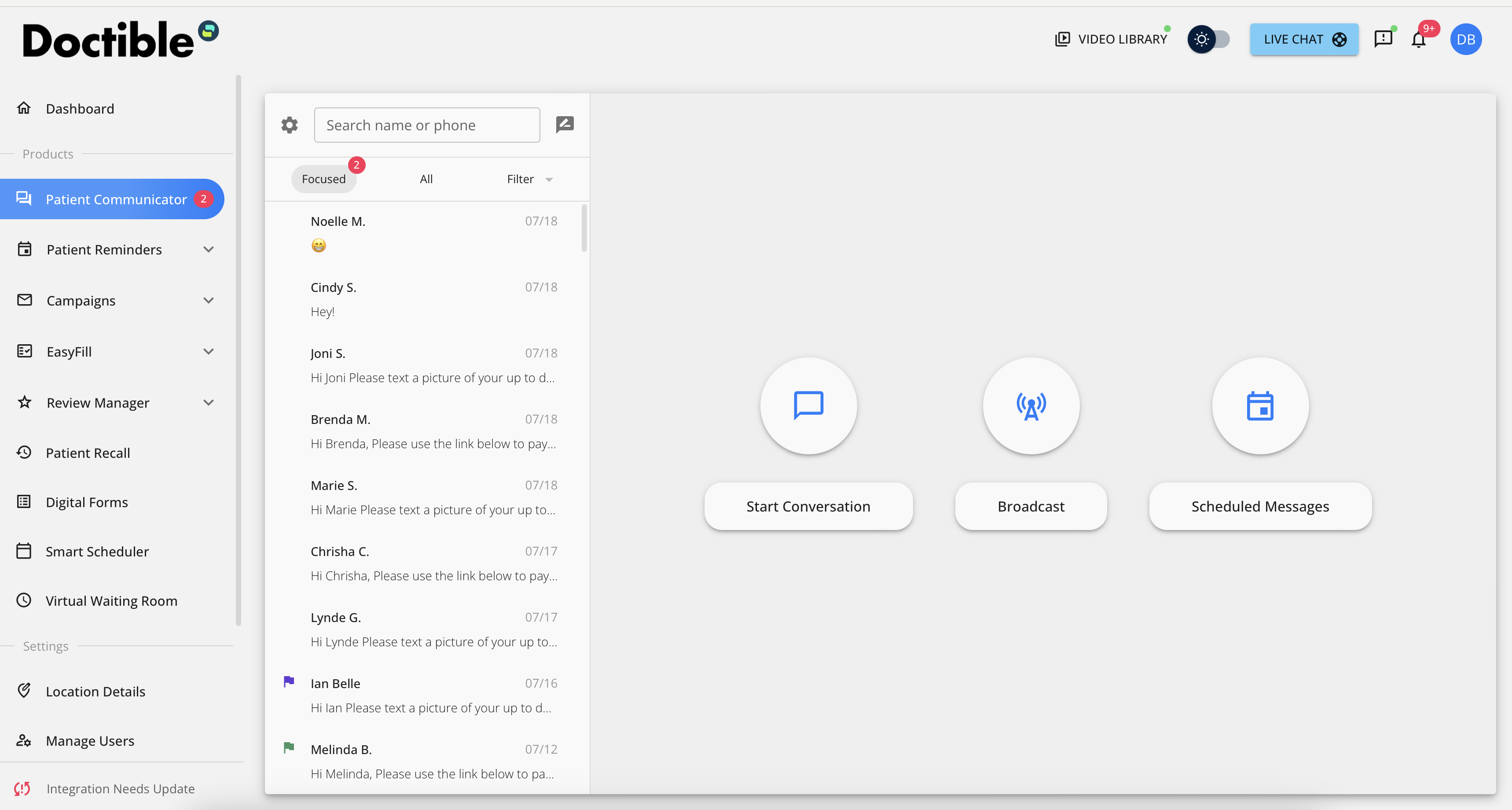Image resolution: width=1512 pixels, height=810 pixels.
Task: Open the Filter dropdown
Action: [x=529, y=179]
